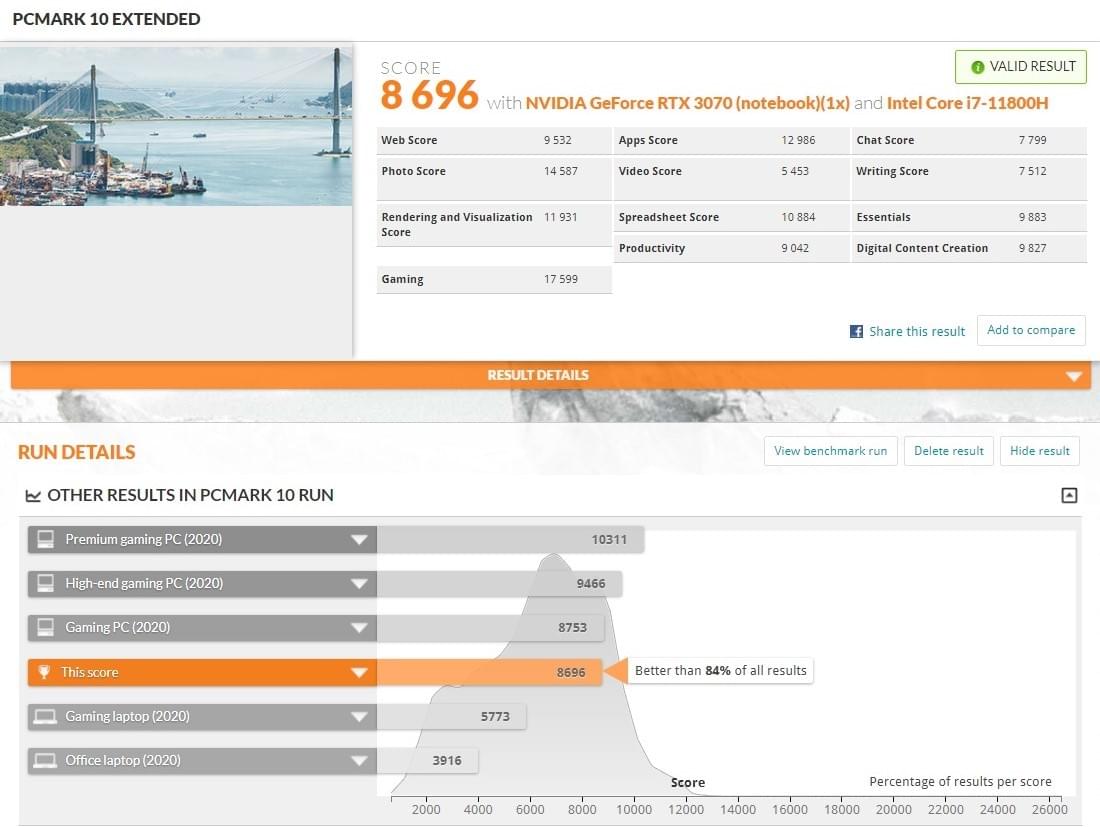Click the High-end gaming PC score bar 9466
Screen dimensions: 1100x827
point(499,584)
